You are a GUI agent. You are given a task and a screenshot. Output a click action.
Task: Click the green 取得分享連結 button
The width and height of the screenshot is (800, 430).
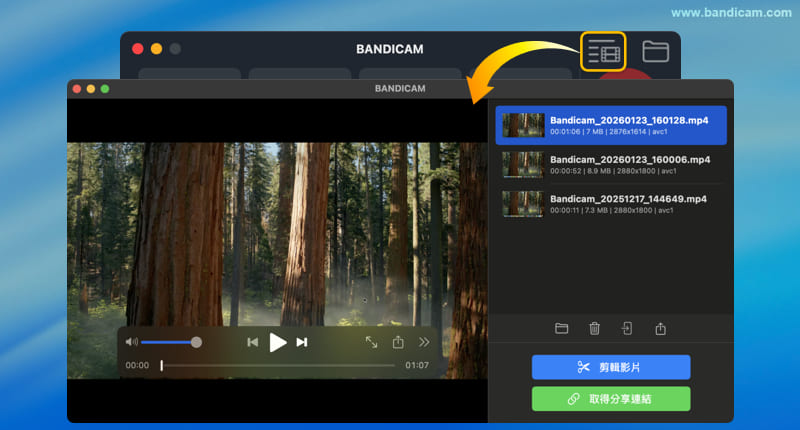coord(611,399)
